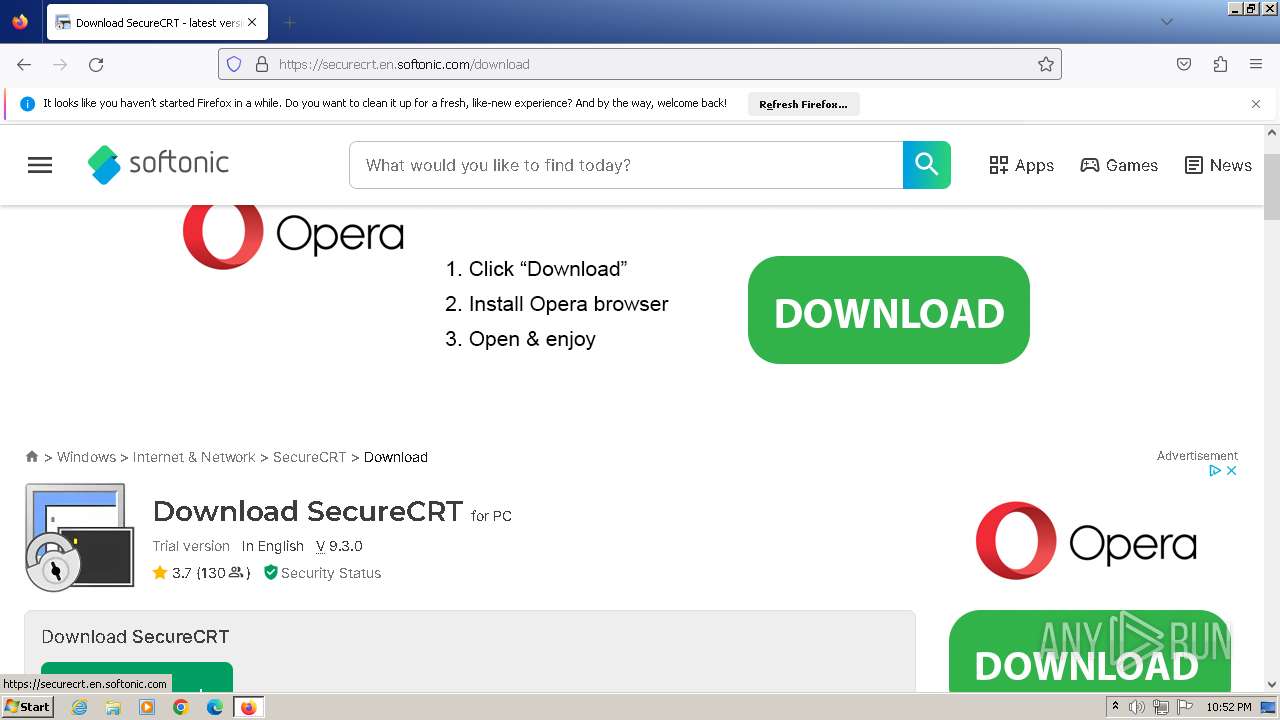Open Firefox extensions icon
This screenshot has height=720, width=1280.
coord(1220,64)
